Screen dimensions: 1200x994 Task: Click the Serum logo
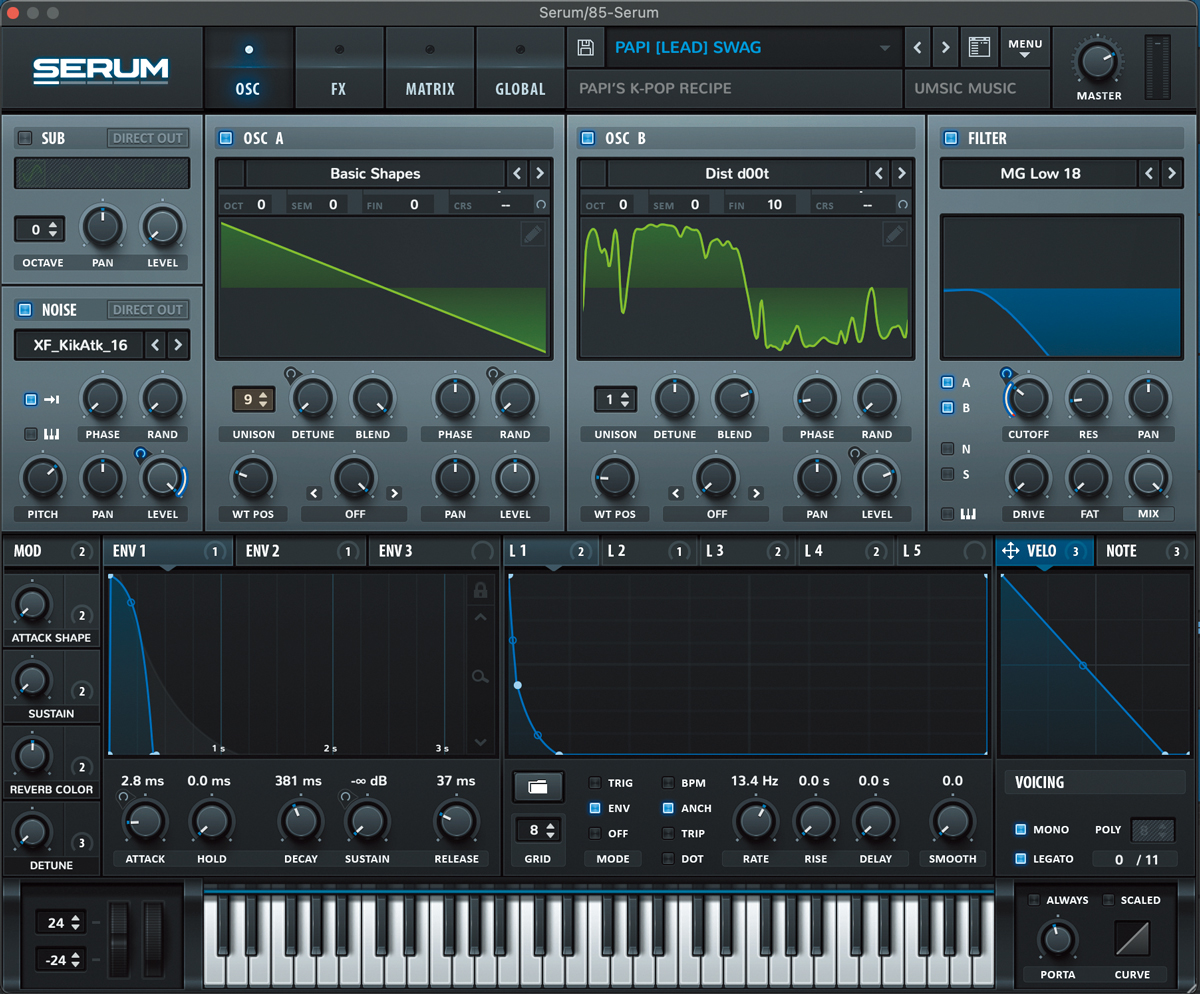pos(101,69)
